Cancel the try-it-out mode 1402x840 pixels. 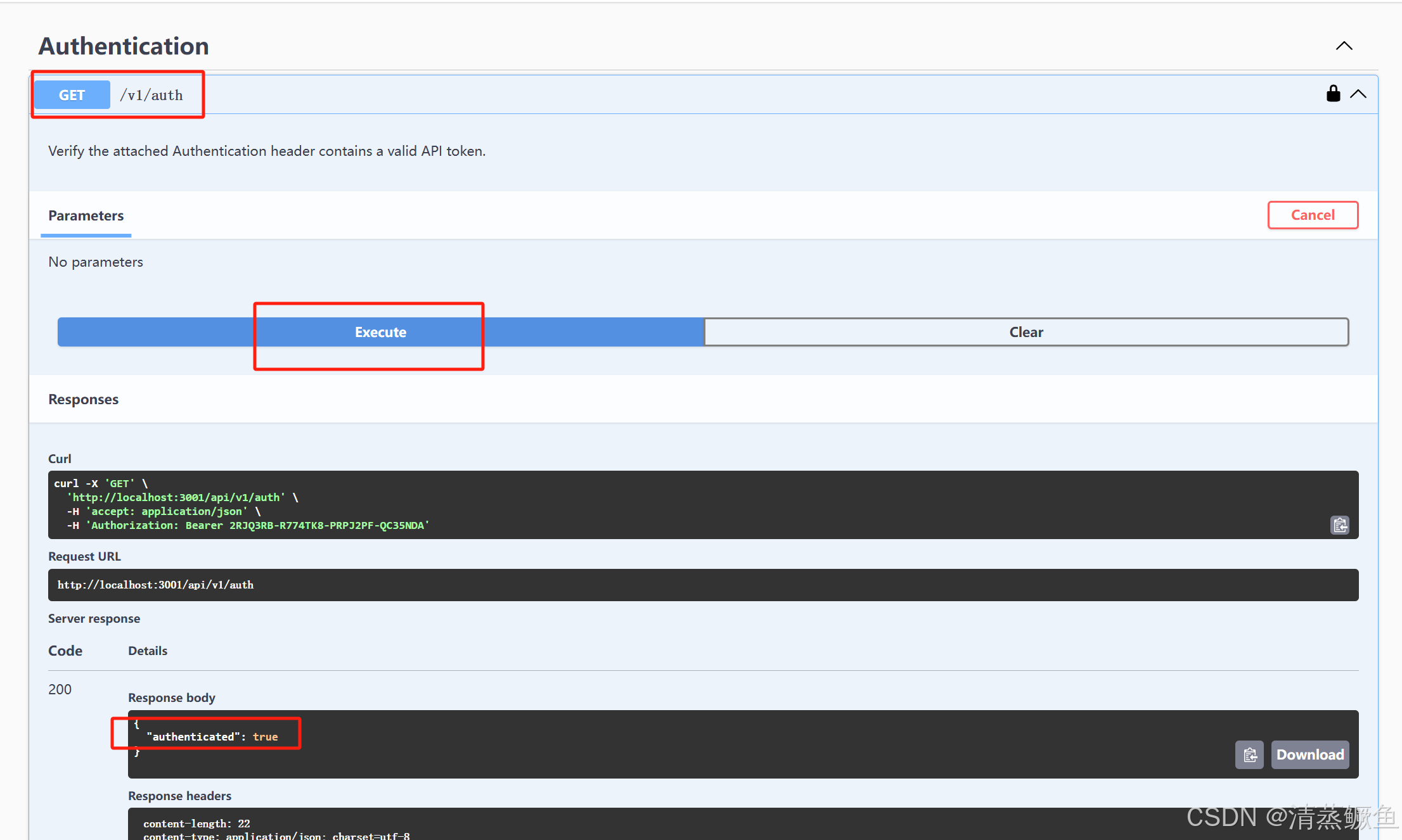coord(1312,215)
